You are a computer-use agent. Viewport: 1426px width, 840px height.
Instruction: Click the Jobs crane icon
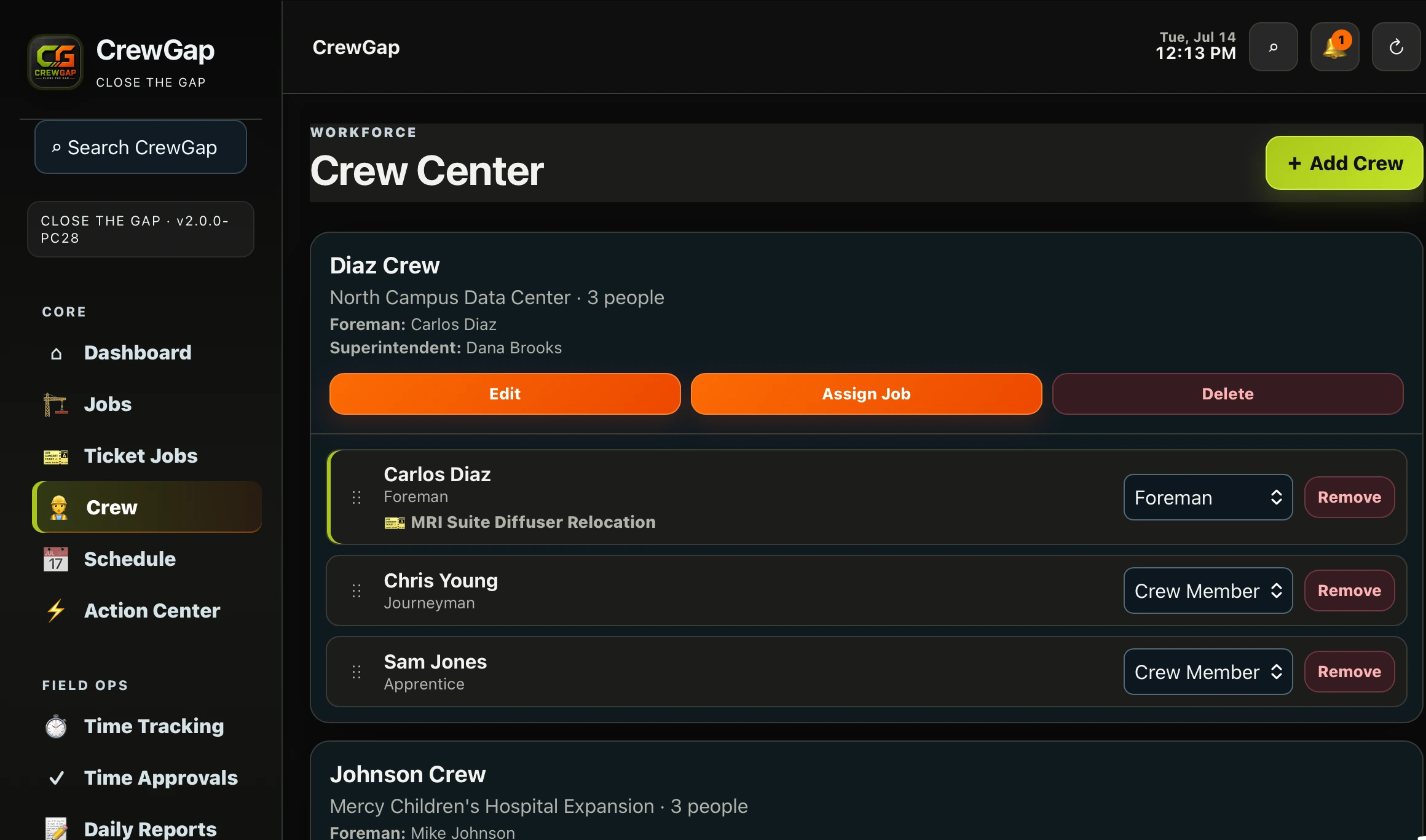(x=56, y=404)
